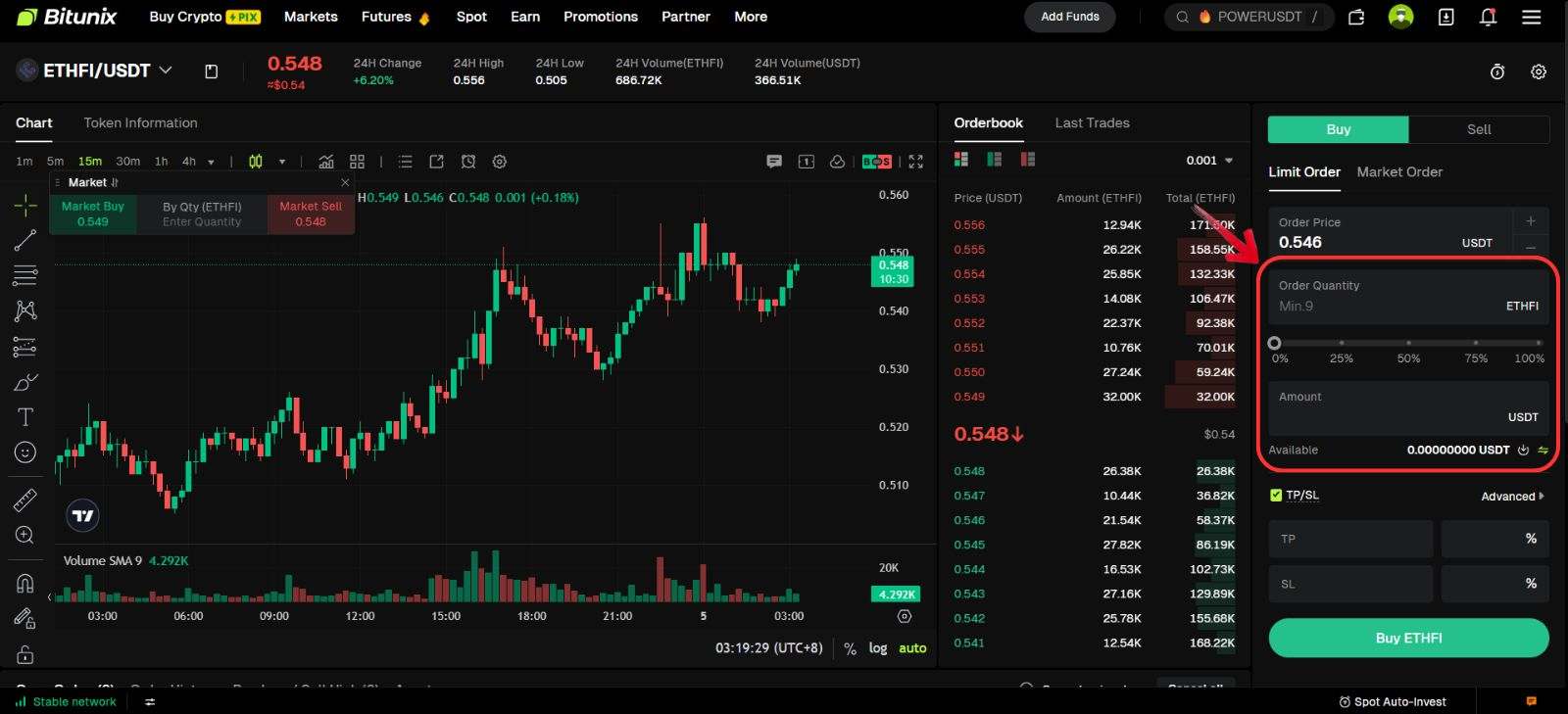
Task: Open the Markets menu item
Action: 311,17
